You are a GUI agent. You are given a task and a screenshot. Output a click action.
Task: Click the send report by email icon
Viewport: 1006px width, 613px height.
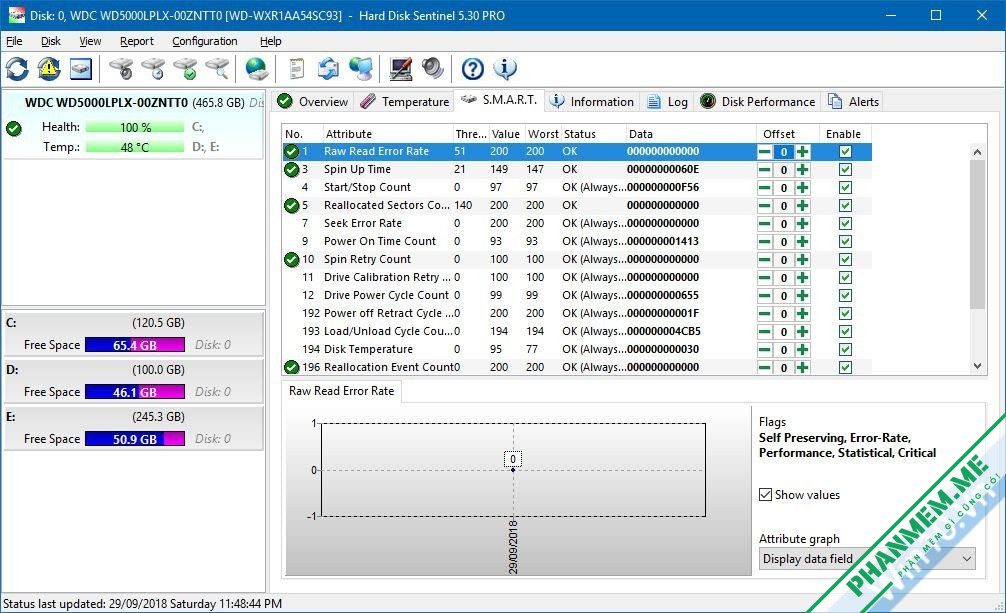pyautogui.click(x=328, y=69)
